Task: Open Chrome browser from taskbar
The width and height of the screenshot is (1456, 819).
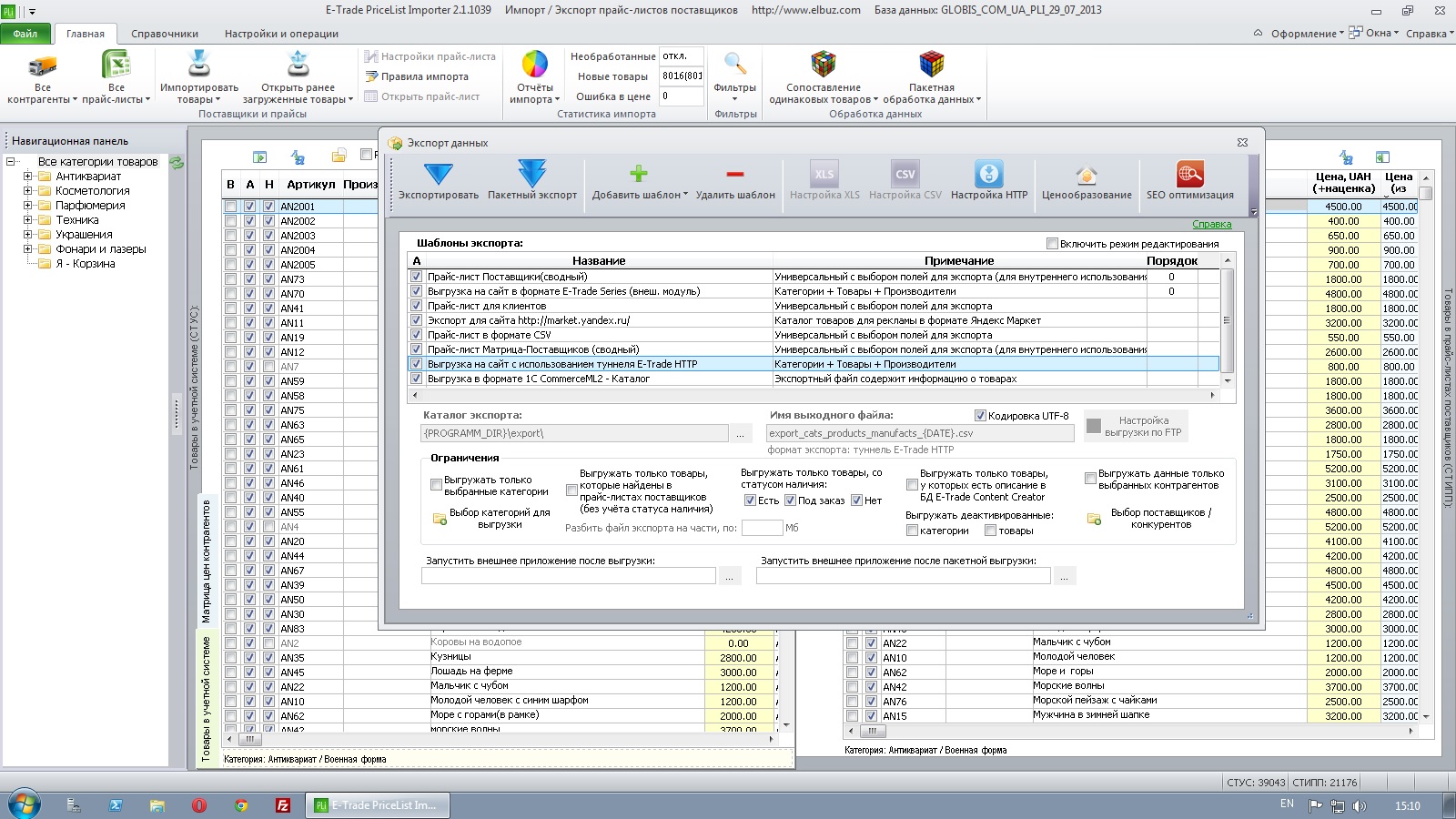Action: 241,805
